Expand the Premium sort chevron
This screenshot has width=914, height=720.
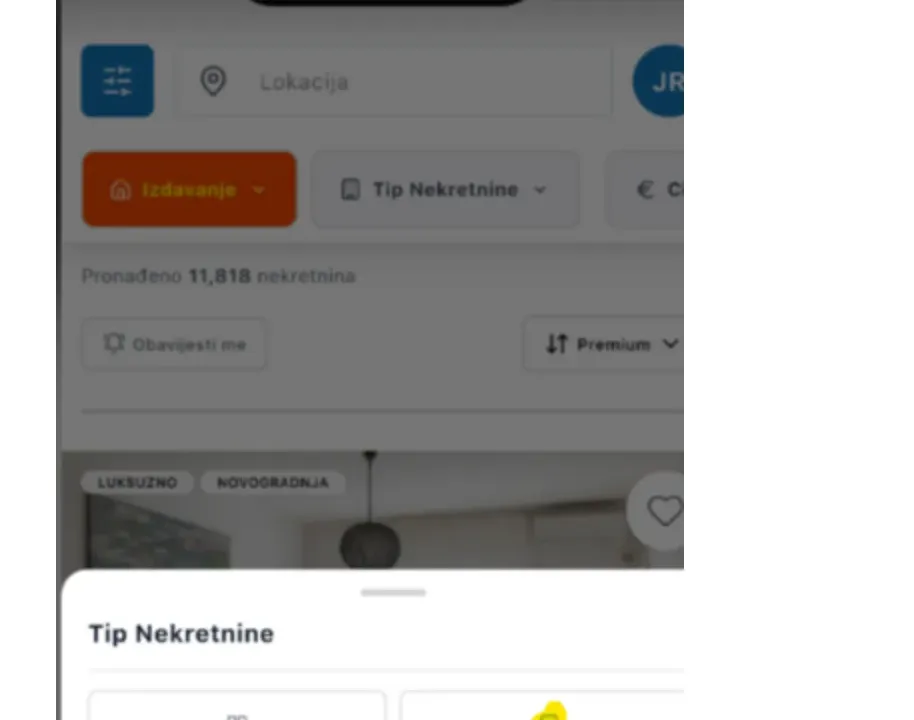pyautogui.click(x=670, y=344)
